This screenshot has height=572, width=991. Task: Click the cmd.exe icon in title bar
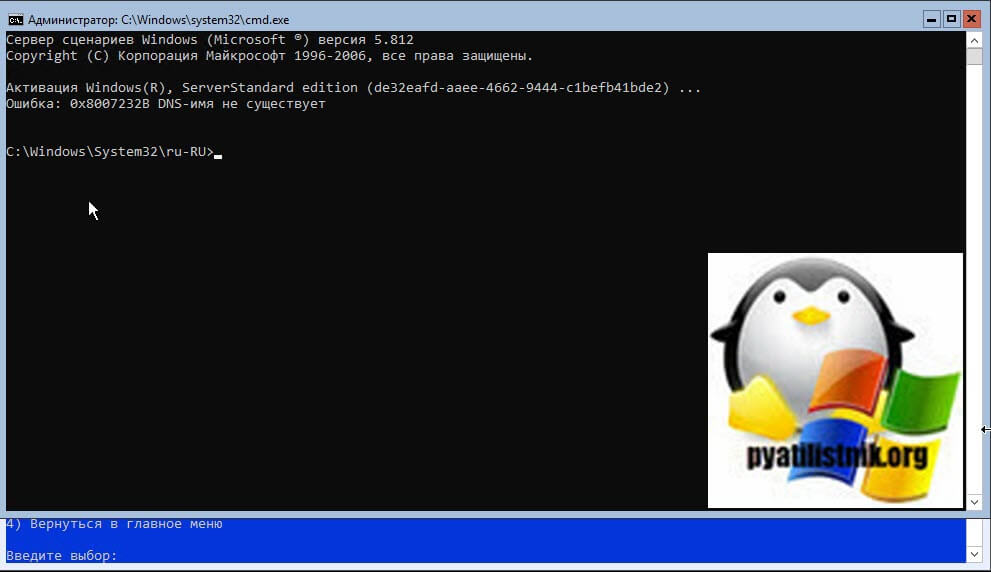(x=15, y=19)
